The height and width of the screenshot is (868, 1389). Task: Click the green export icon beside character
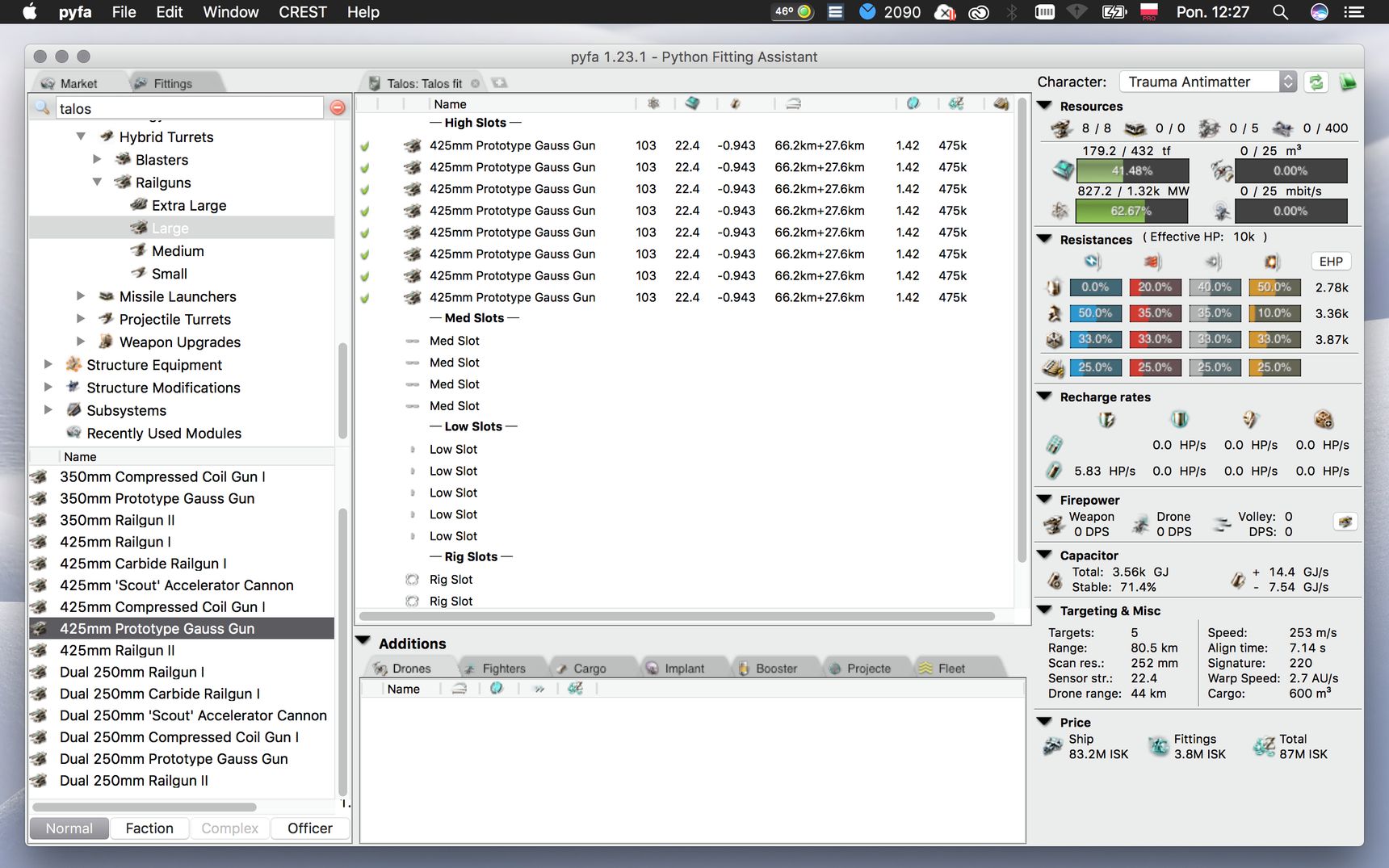[1347, 82]
